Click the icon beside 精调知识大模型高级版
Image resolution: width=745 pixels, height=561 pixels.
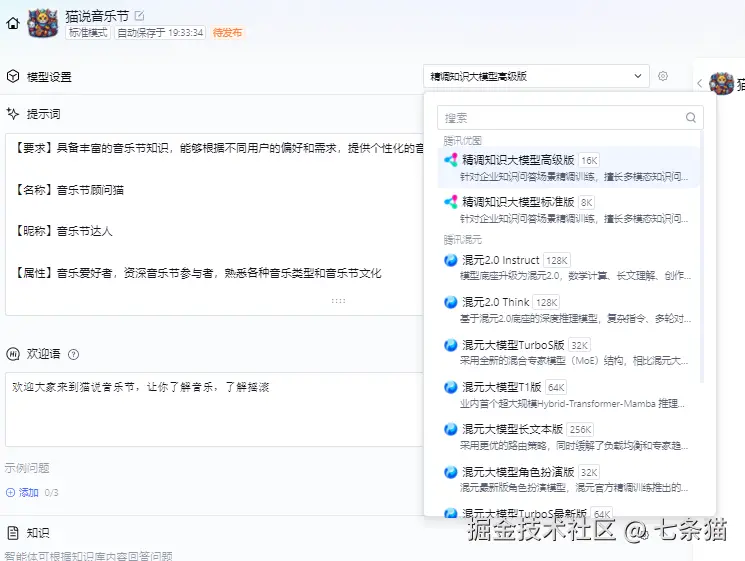point(450,160)
